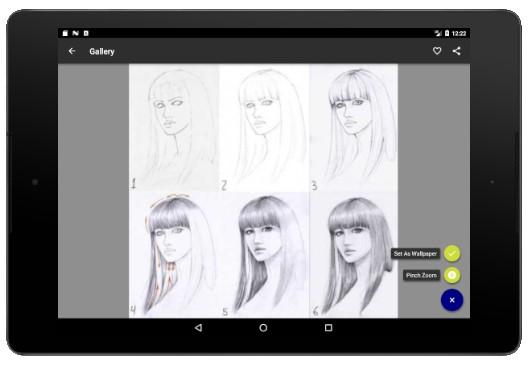Open recent apps with the square button
The image size is (528, 365).
click(329, 328)
